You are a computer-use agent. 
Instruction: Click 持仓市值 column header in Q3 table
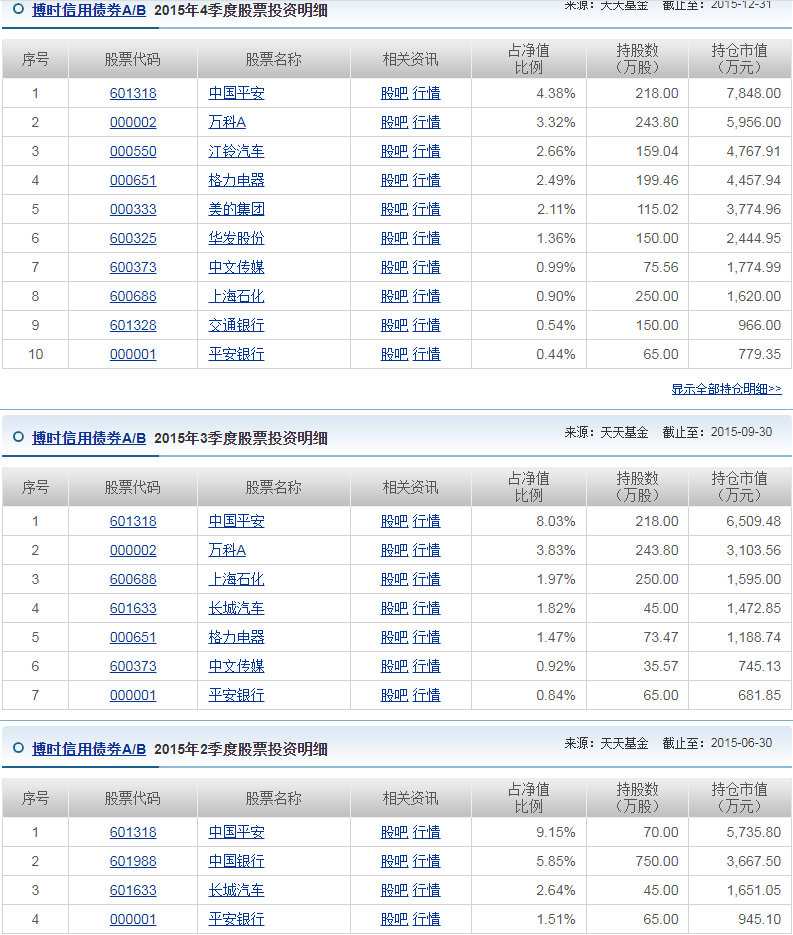coord(740,487)
